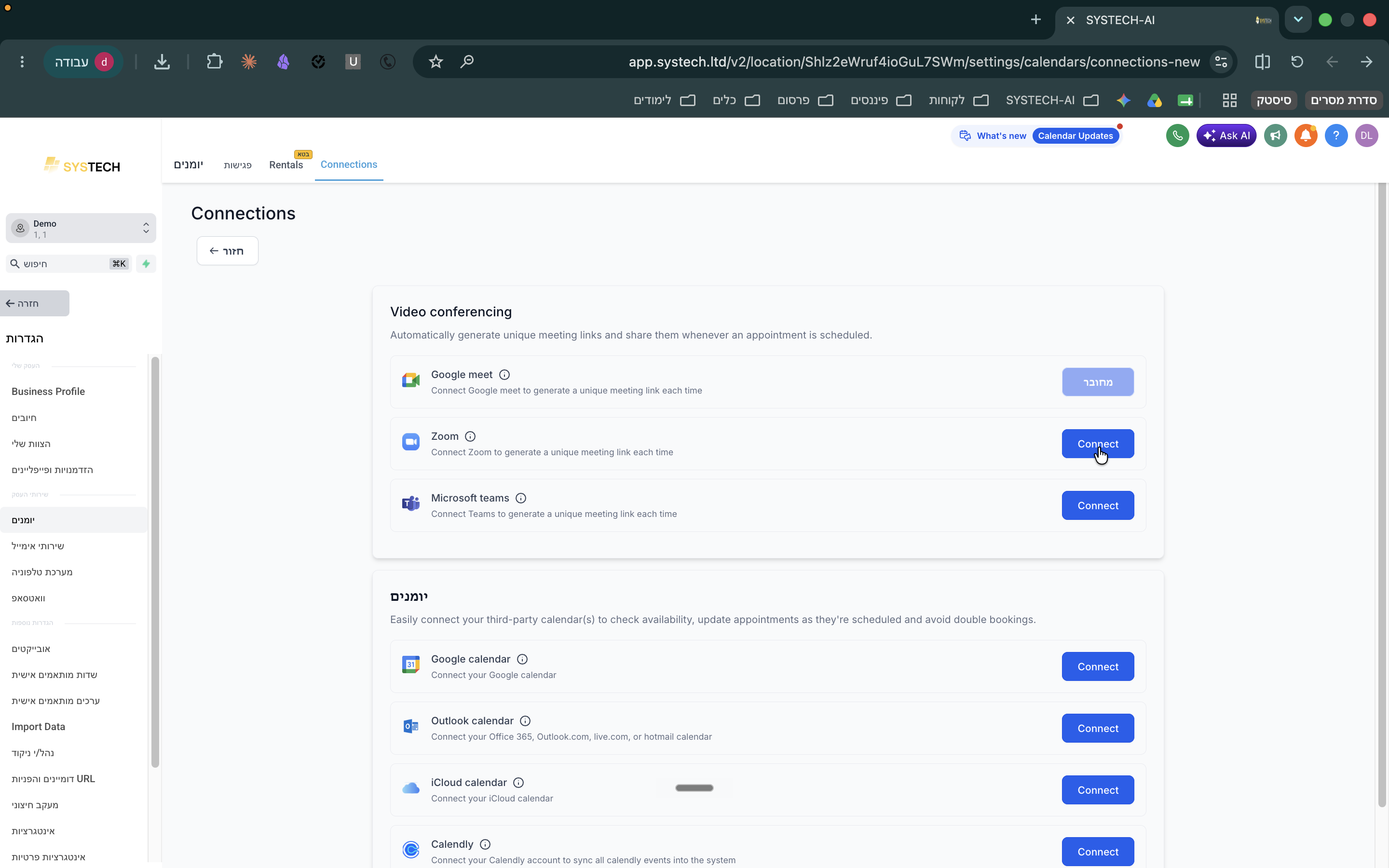Viewport: 1389px width, 868px height.
Task: Connect iCloud calendar
Action: tap(1097, 790)
